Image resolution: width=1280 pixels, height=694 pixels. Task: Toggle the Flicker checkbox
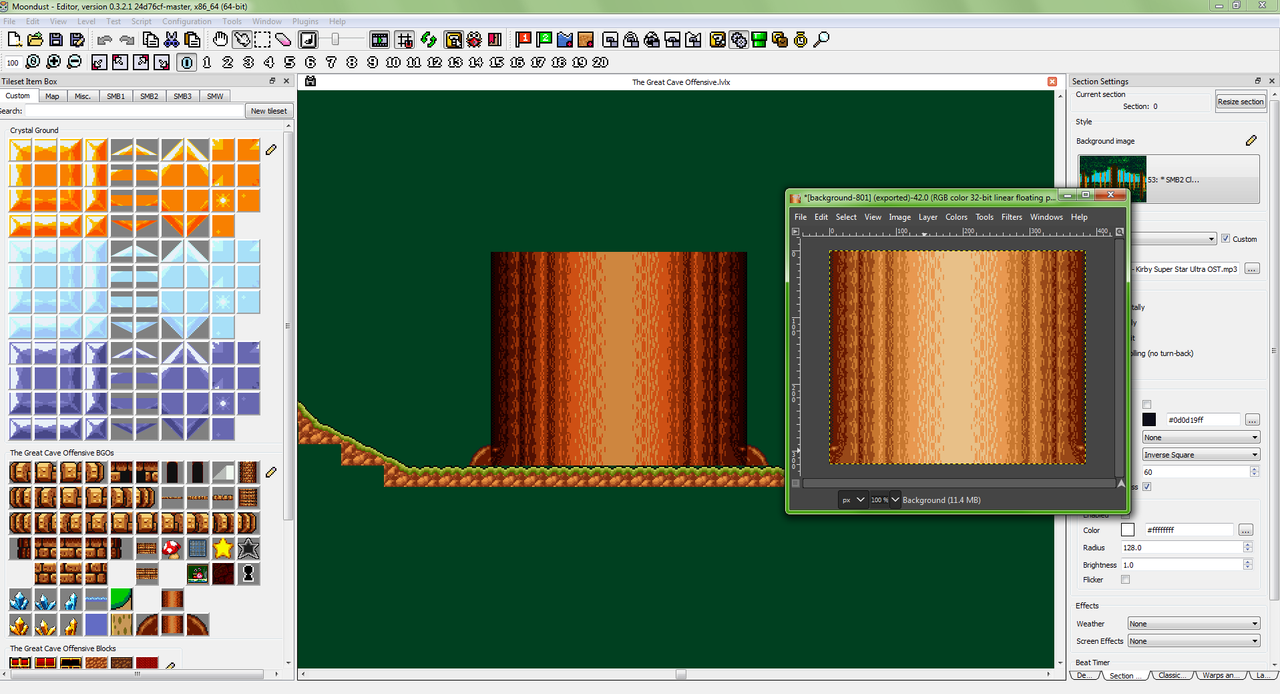click(1125, 580)
